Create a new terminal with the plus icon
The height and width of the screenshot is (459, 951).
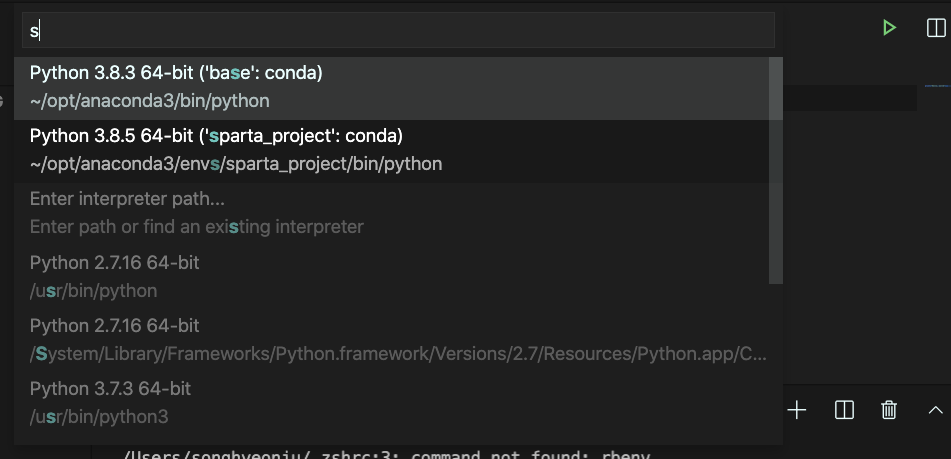[797, 410]
